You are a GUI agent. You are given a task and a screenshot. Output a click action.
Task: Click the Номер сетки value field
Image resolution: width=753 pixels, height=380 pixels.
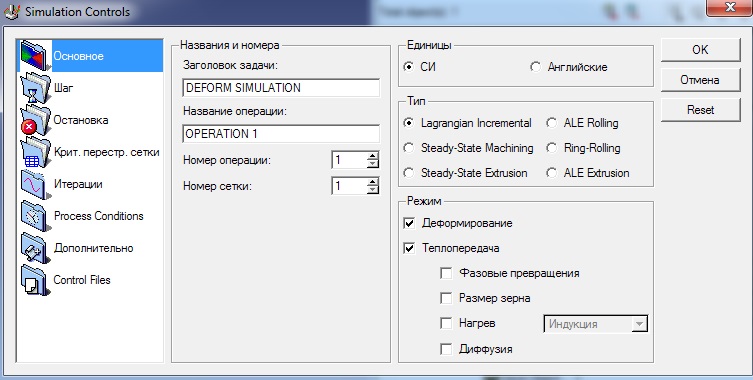point(349,186)
